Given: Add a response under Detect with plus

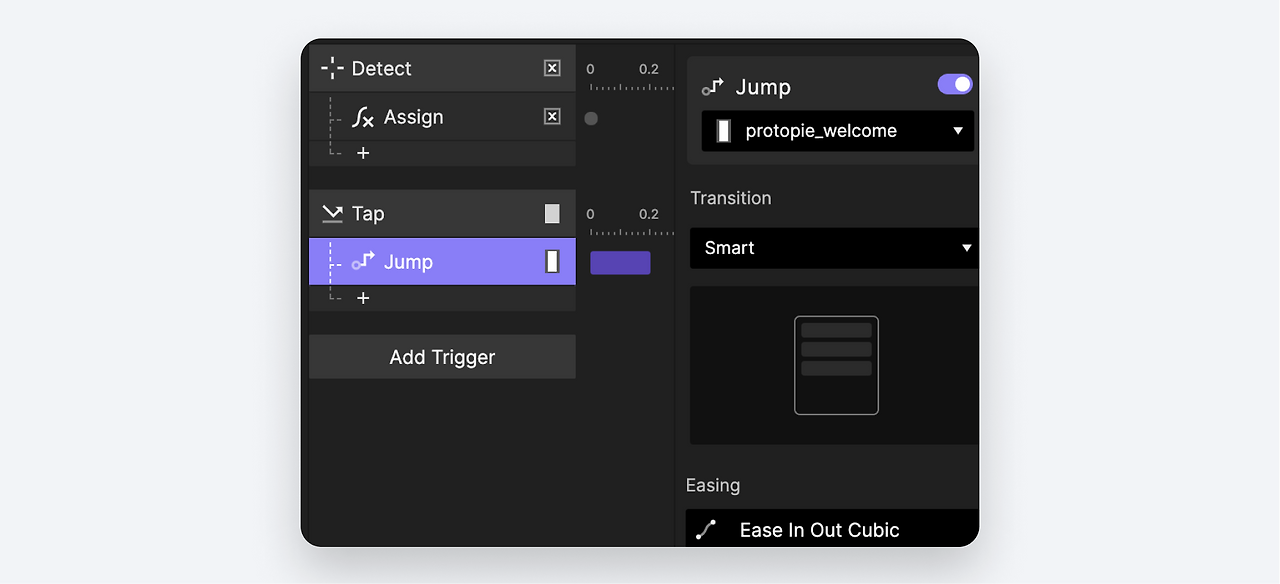Looking at the screenshot, I should (363, 153).
